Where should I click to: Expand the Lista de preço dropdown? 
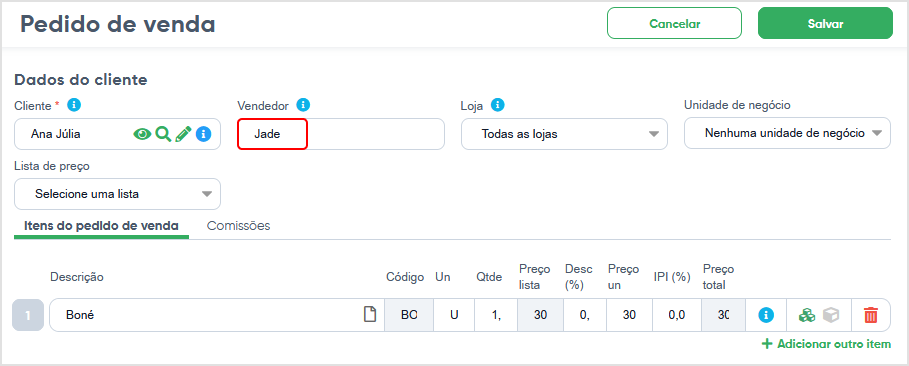pyautogui.click(x=117, y=194)
